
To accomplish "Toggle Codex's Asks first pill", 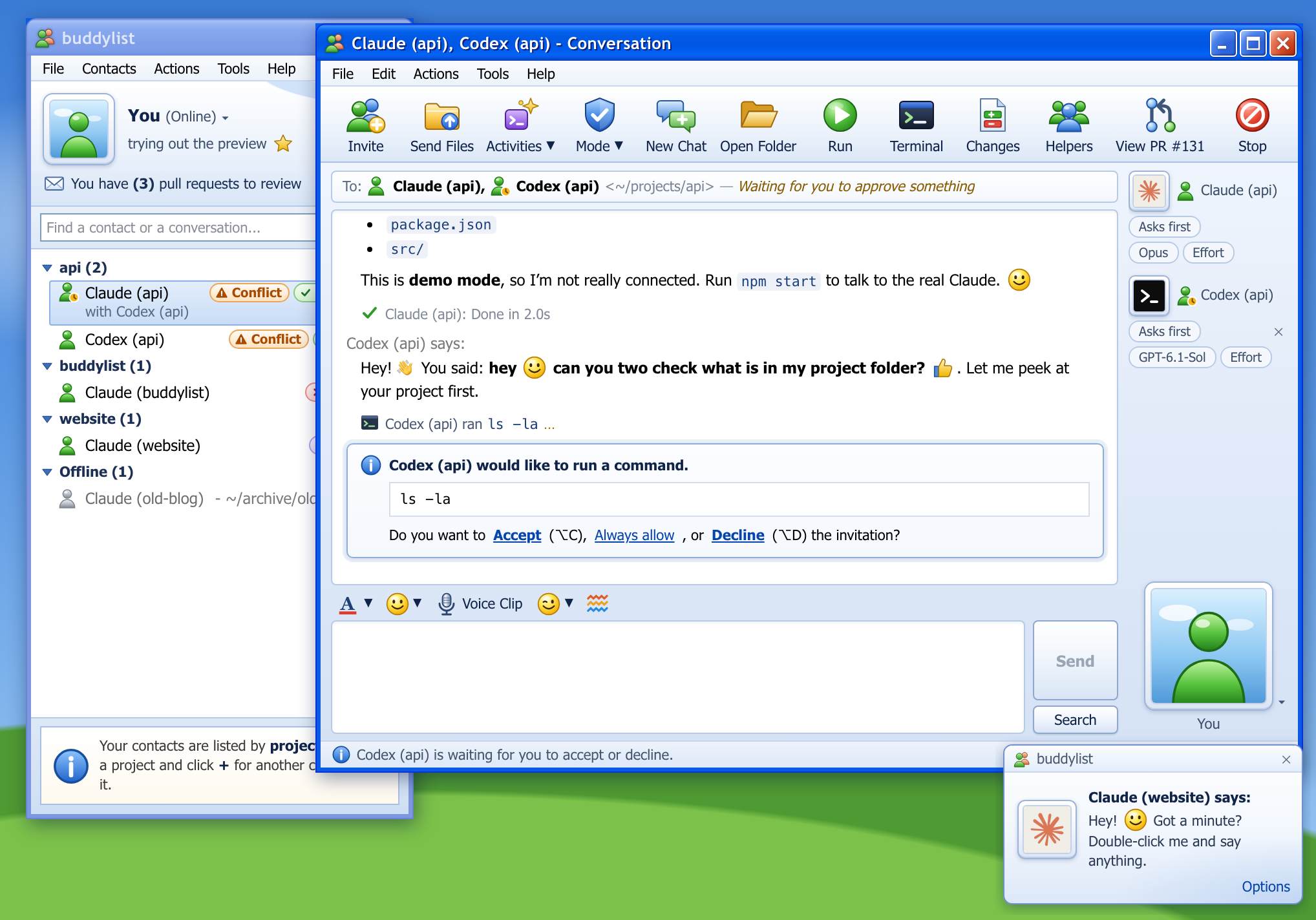I will (x=1164, y=331).
